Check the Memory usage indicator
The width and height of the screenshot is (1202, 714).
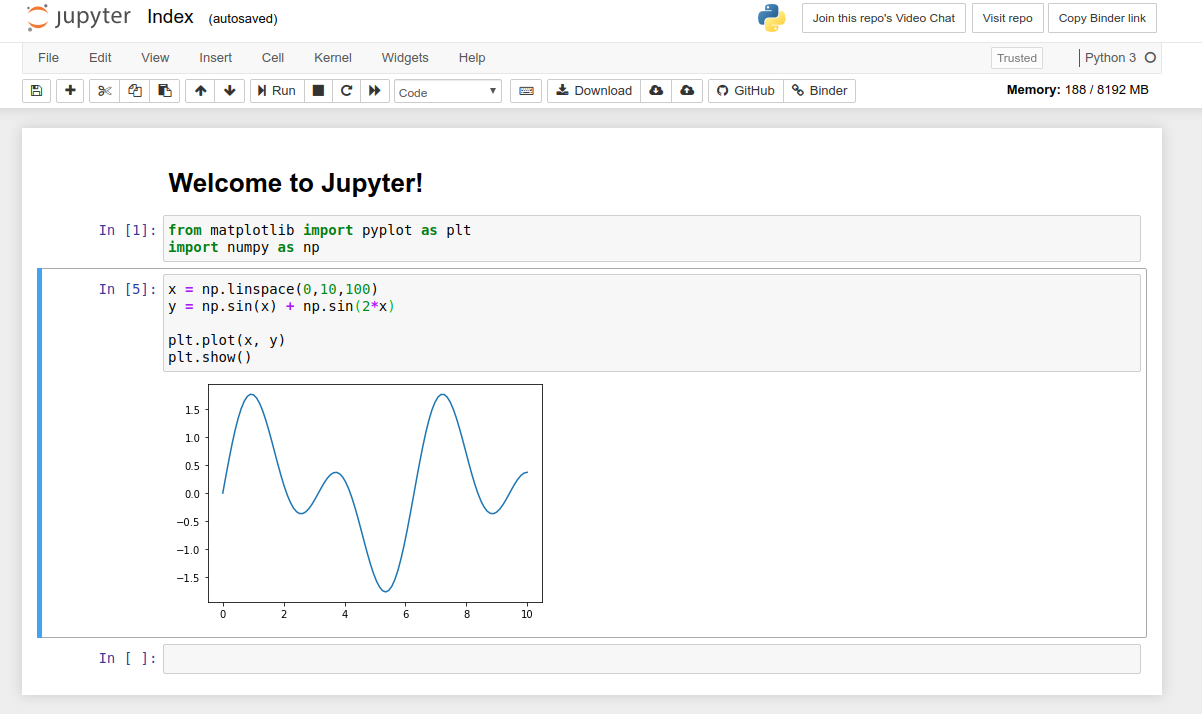(1078, 90)
